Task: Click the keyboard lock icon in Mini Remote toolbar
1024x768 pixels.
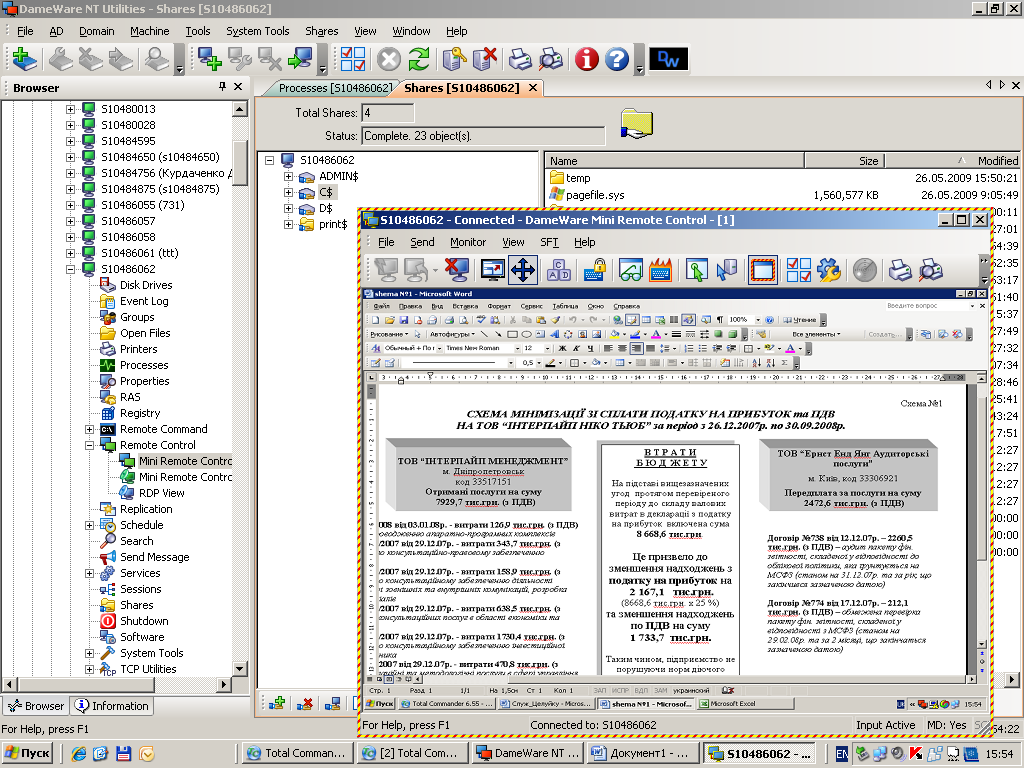Action: 596,269
